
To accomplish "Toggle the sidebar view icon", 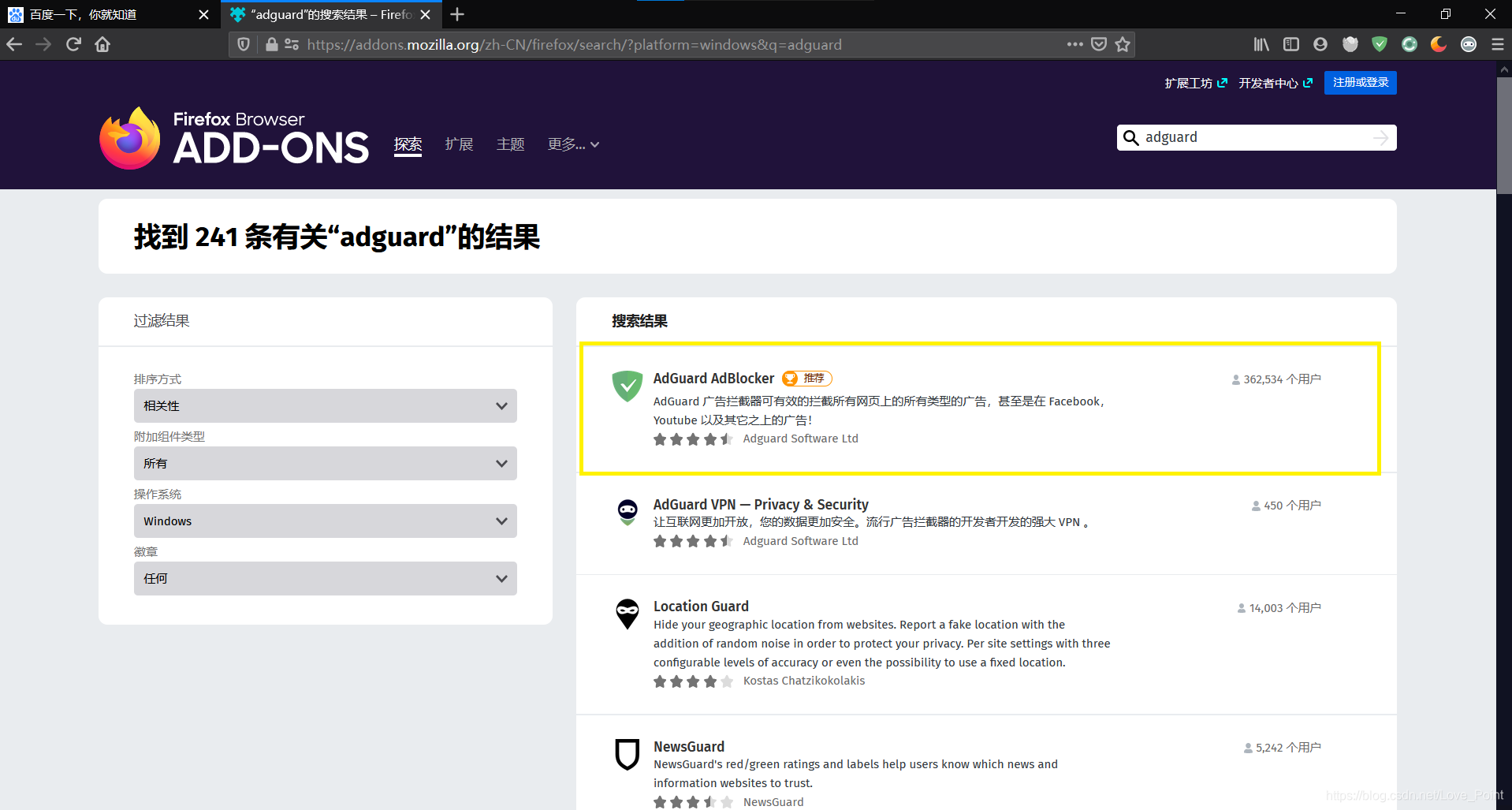I will click(1290, 44).
